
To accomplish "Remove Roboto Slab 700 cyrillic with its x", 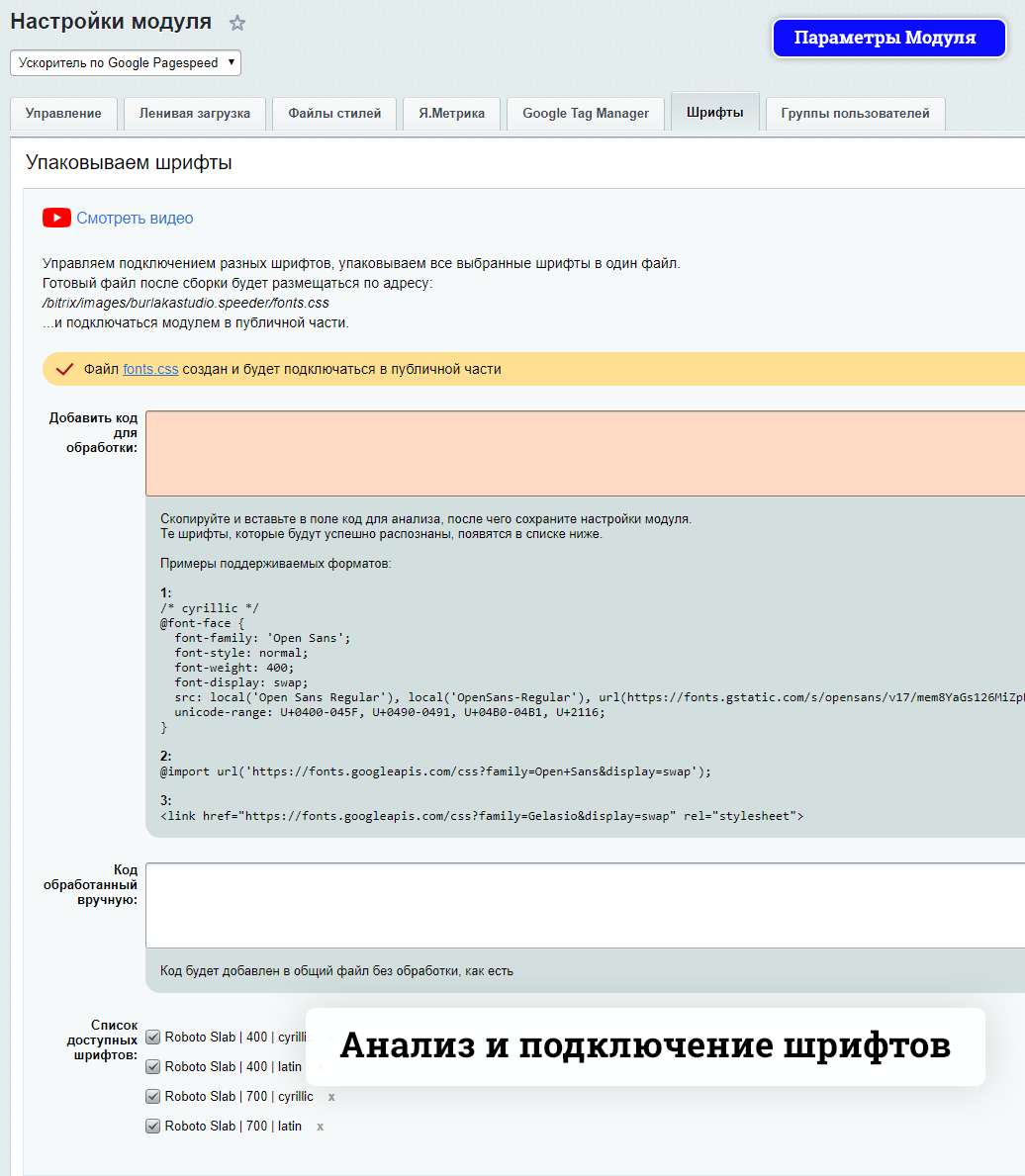I will [x=331, y=1097].
